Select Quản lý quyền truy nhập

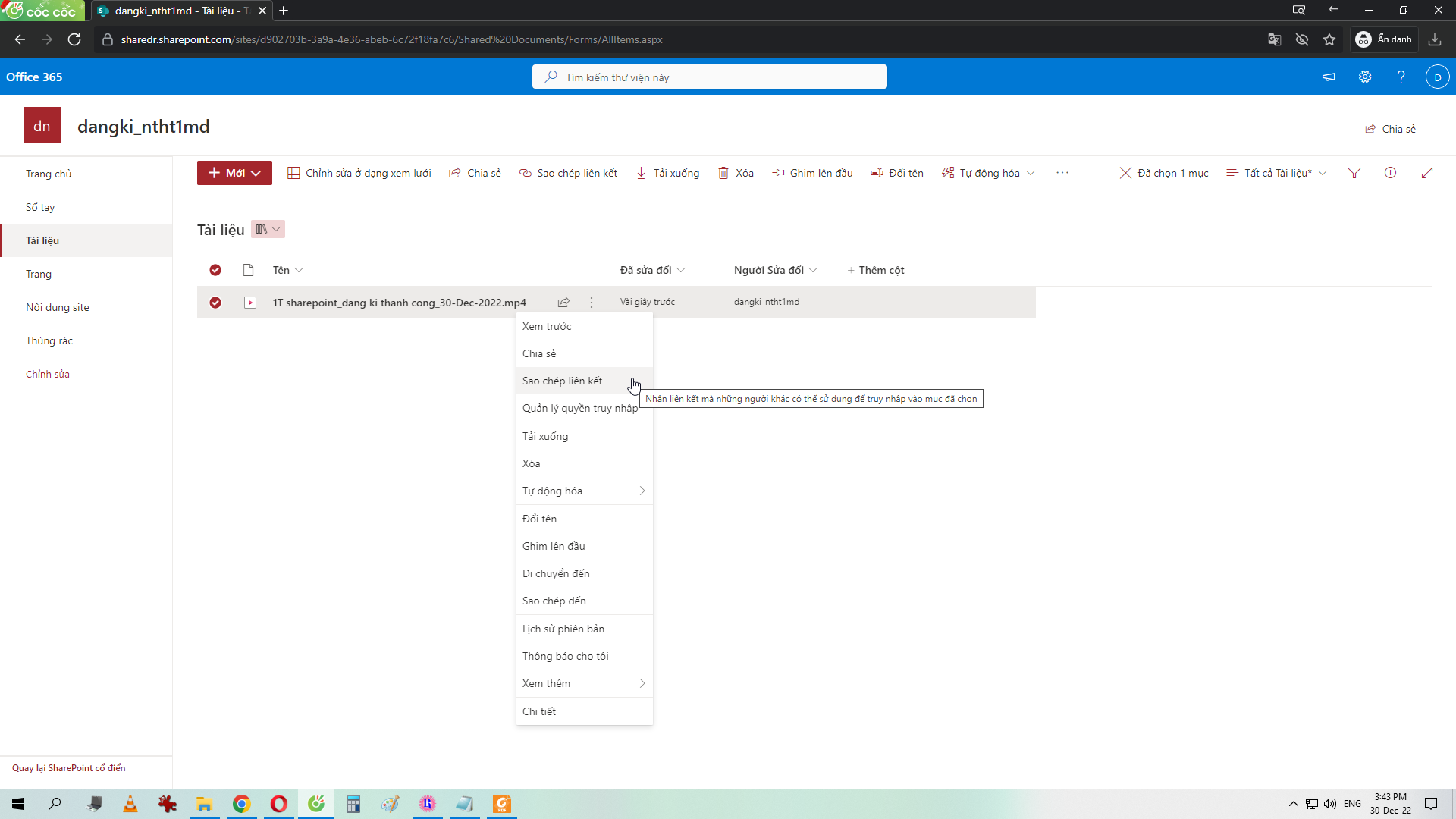[x=584, y=408]
